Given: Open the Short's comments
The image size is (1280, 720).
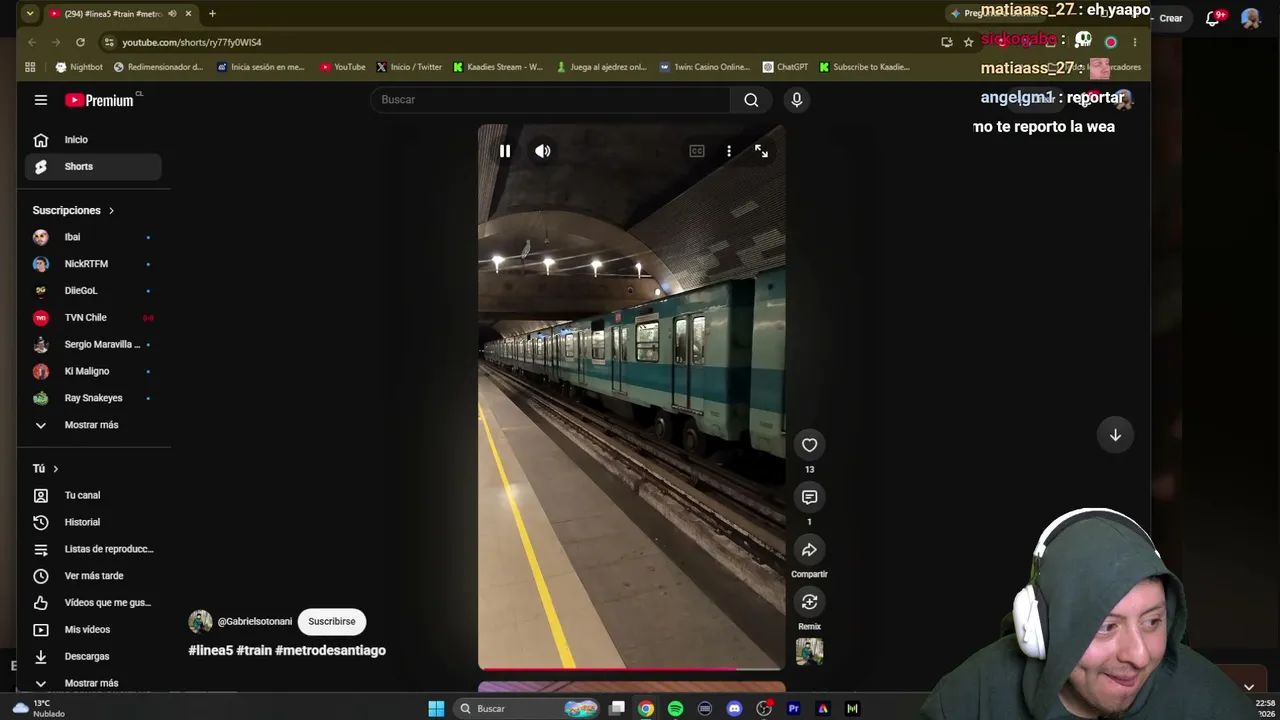Looking at the screenshot, I should pos(810,497).
